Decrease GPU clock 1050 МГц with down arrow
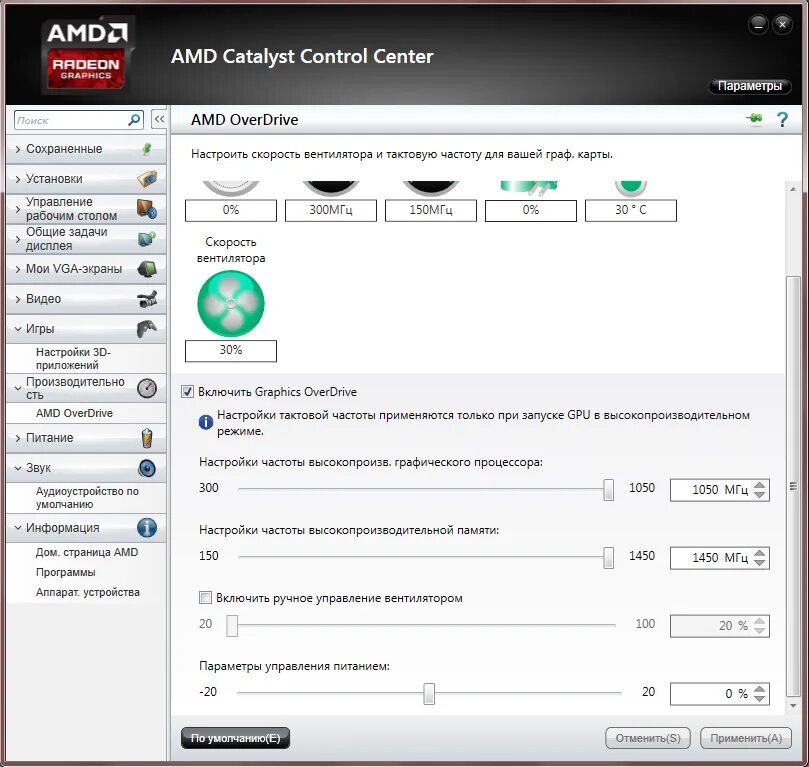The width and height of the screenshot is (809, 767). pos(759,495)
